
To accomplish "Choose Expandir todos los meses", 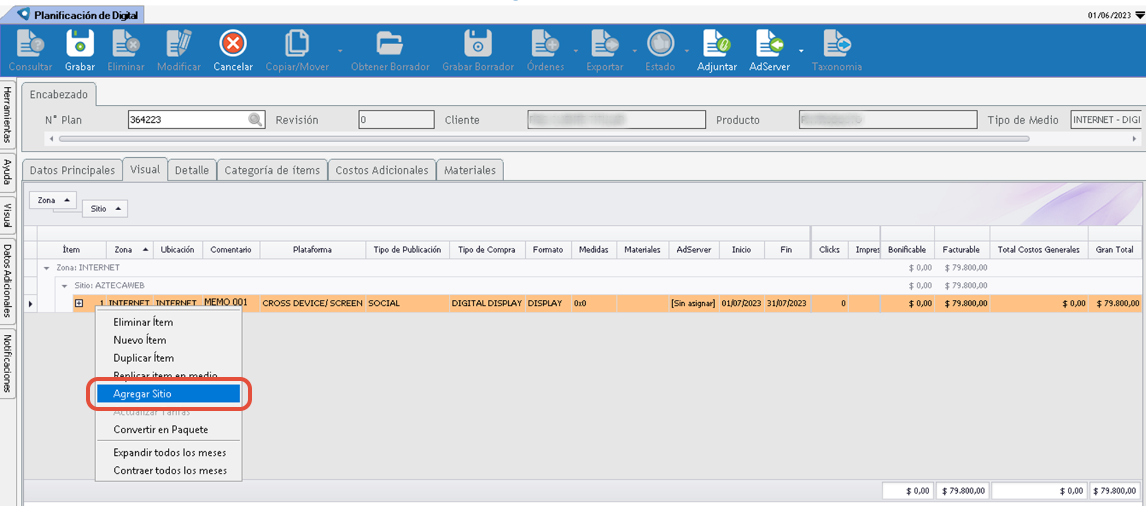I will pyautogui.click(x=168, y=453).
